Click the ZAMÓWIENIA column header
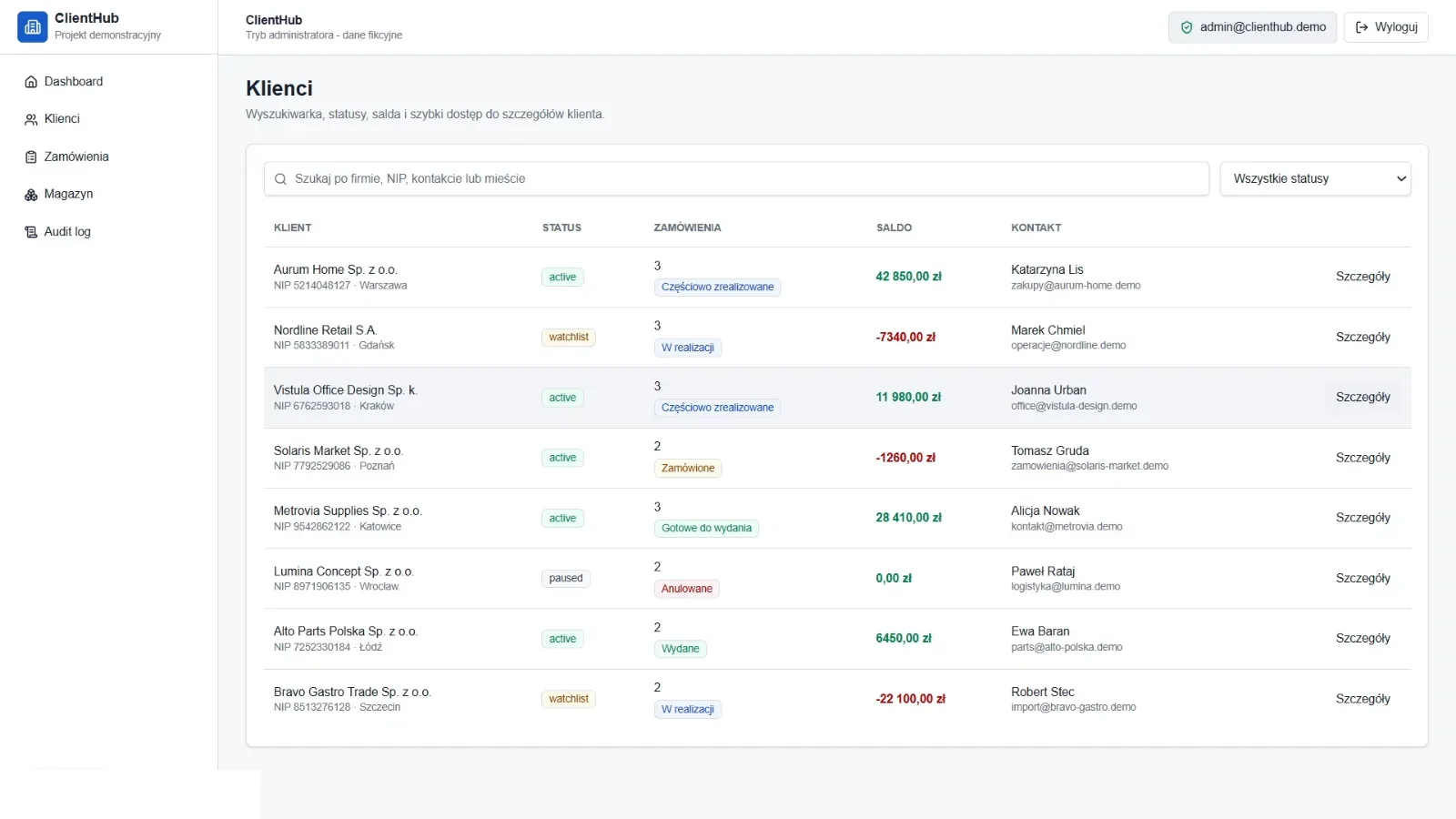The image size is (1456, 819). click(x=687, y=228)
